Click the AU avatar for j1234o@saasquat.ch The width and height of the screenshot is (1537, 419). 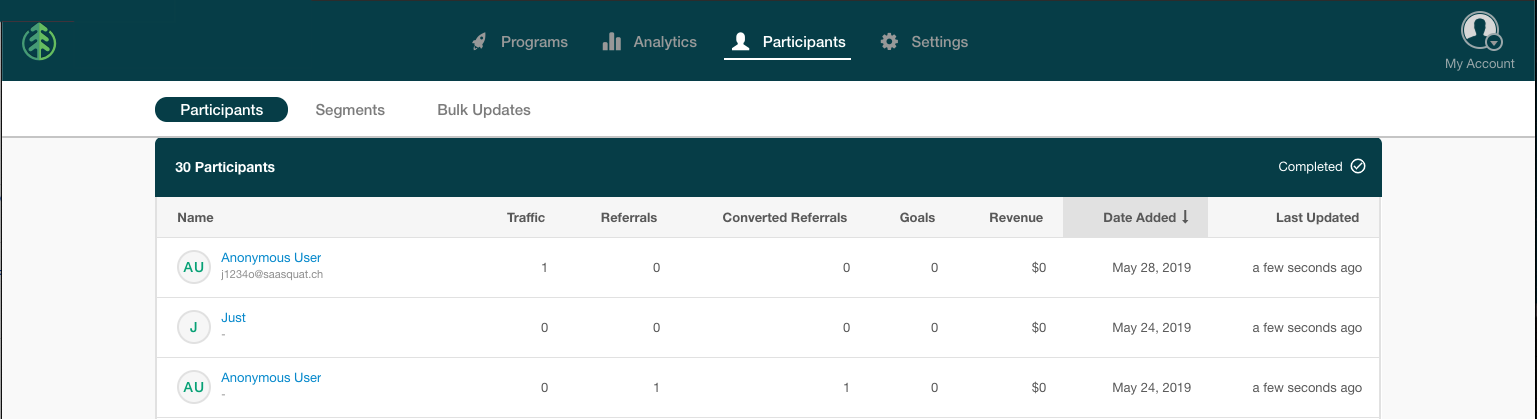click(193, 267)
